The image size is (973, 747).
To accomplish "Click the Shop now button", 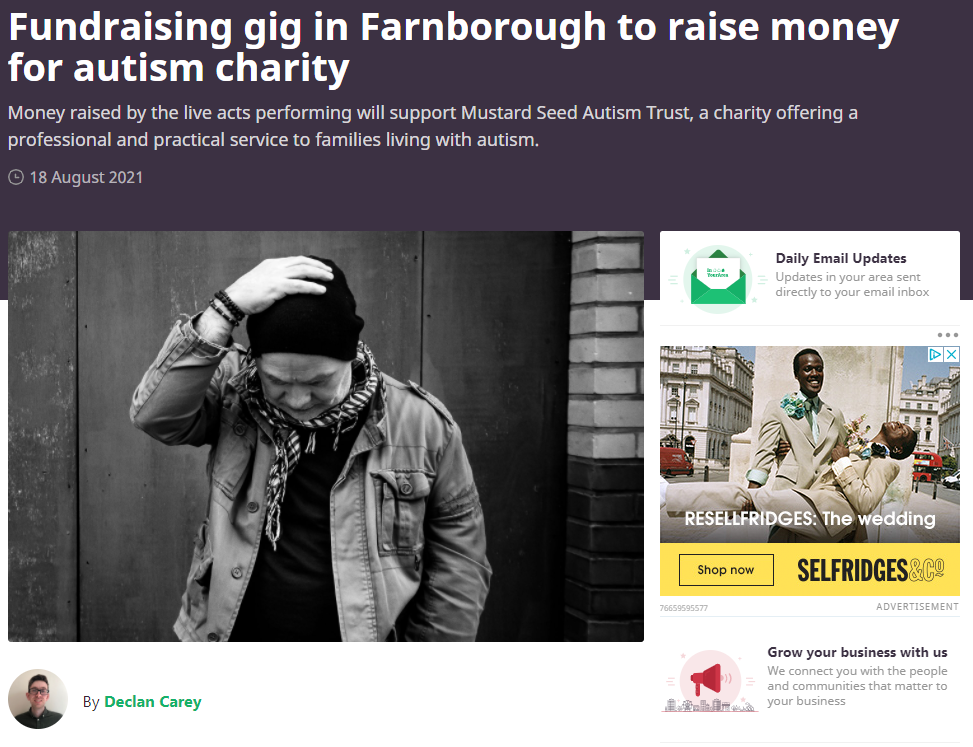I will pos(726,570).
